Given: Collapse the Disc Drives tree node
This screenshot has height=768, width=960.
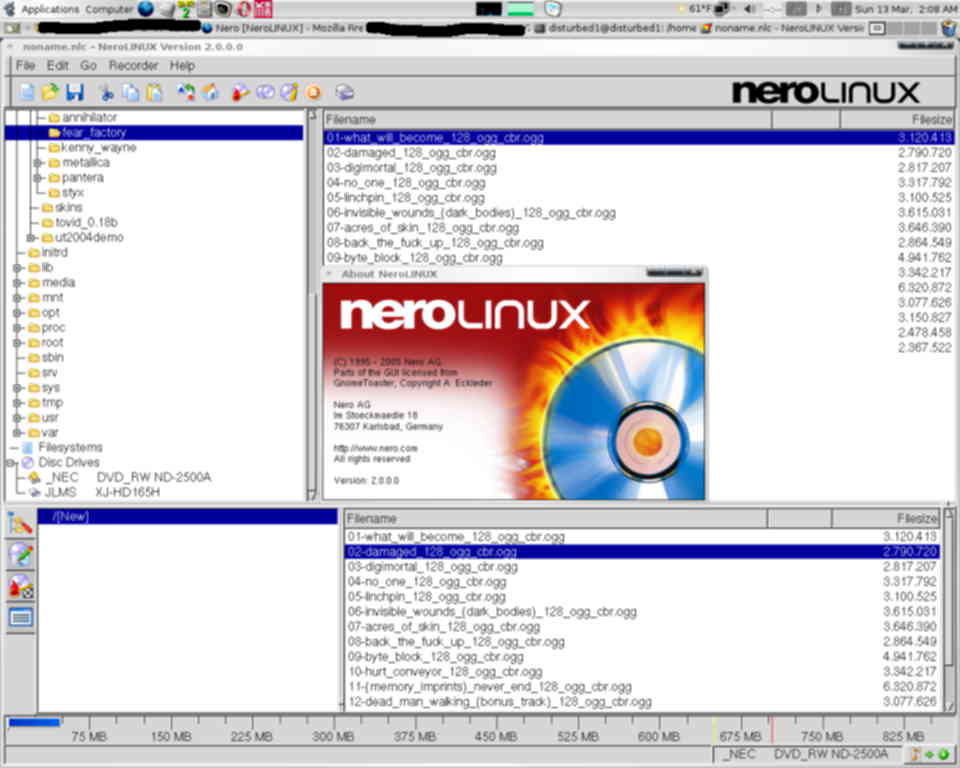Looking at the screenshot, I should click(x=12, y=463).
